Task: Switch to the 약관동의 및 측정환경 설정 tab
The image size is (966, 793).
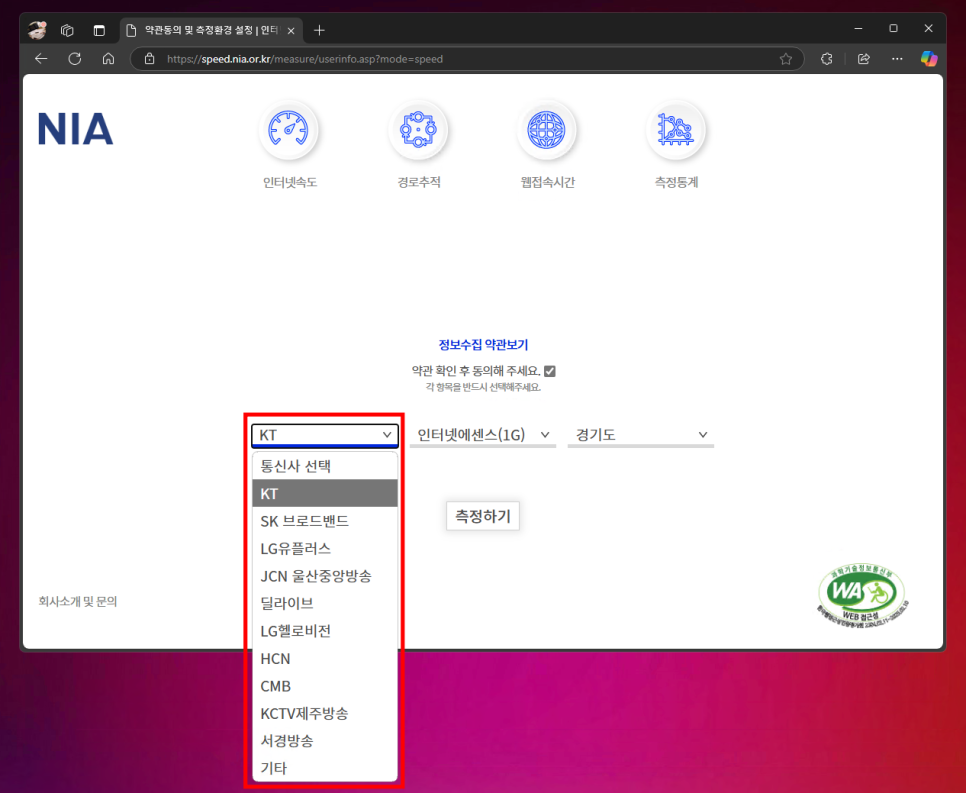Action: pos(210,30)
